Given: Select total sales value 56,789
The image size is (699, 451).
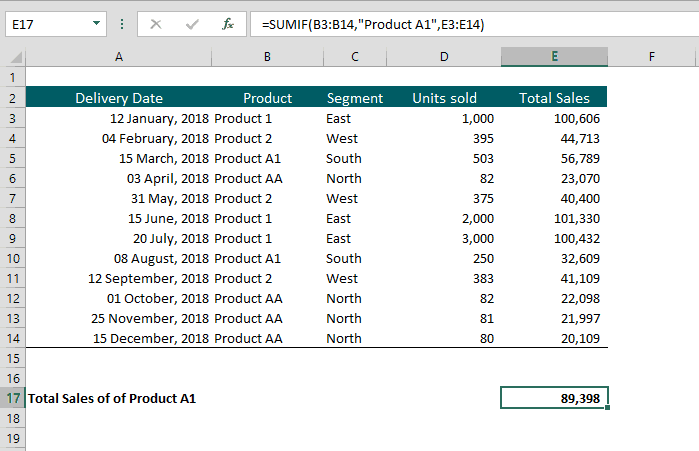Looking at the screenshot, I should (554, 159).
